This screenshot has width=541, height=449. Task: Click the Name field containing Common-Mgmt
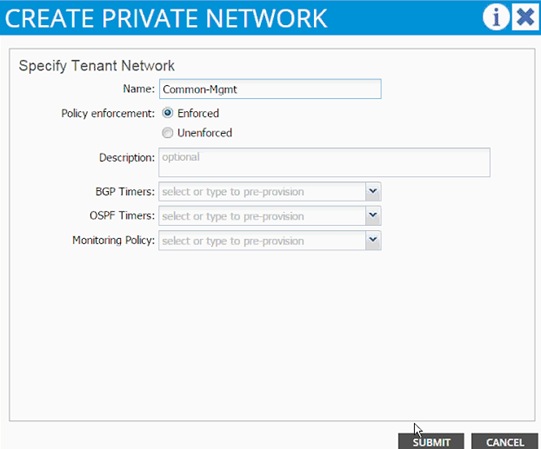[x=270, y=89]
